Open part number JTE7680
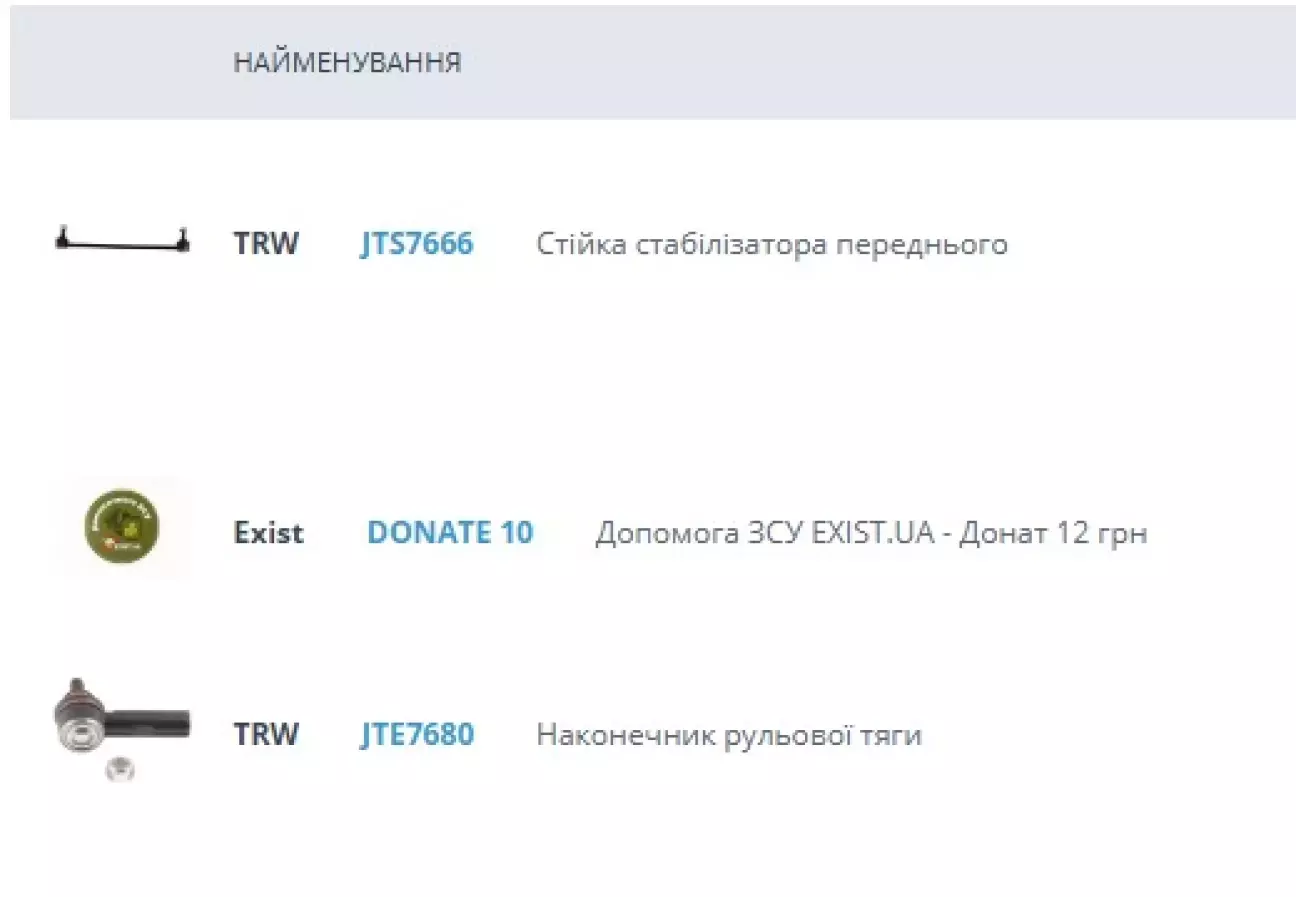Screen dimensions: 1296x897 [x=417, y=735]
